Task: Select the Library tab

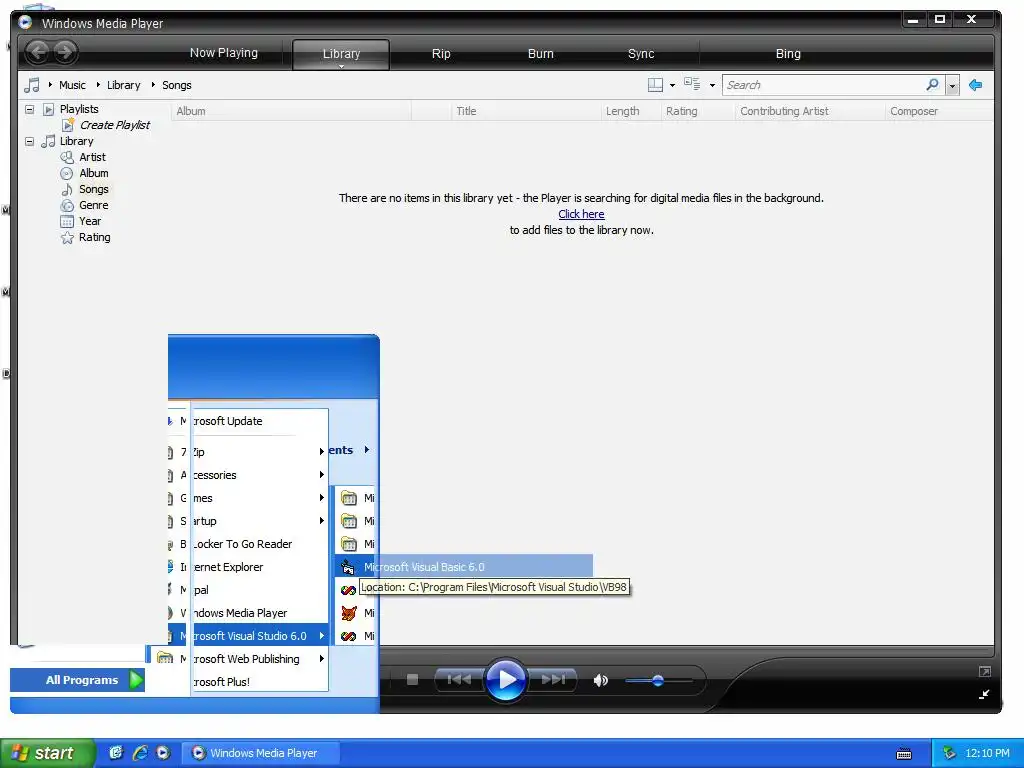Action: tap(341, 54)
